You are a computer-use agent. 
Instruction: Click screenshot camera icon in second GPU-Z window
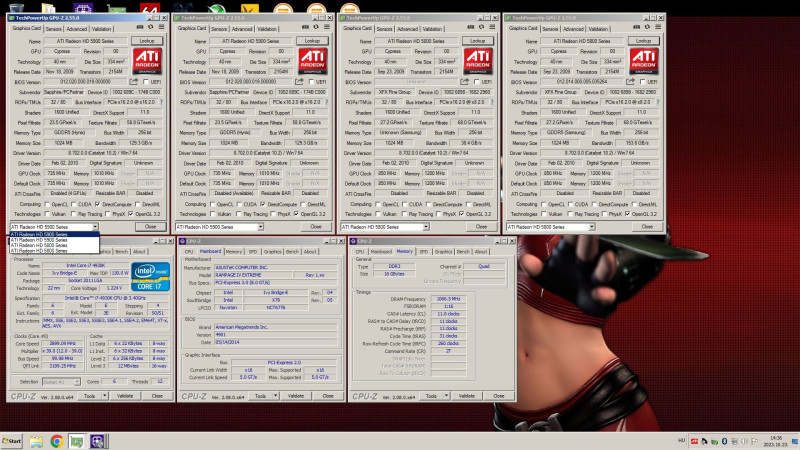[305, 27]
